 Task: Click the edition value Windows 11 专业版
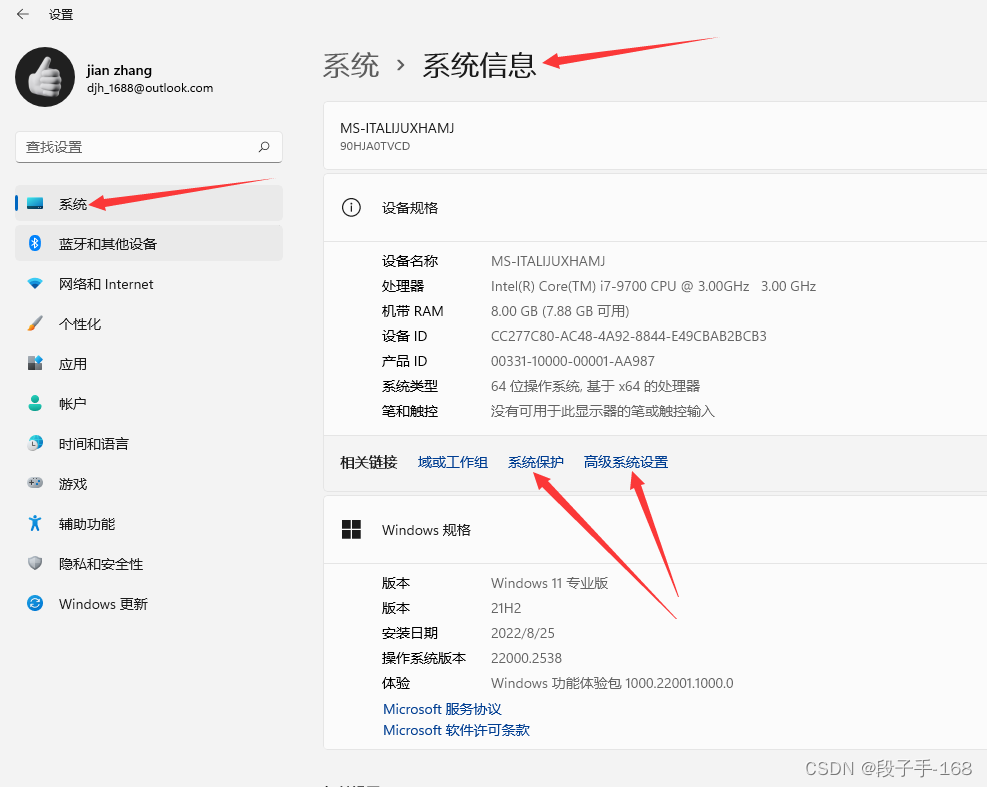tap(550, 583)
